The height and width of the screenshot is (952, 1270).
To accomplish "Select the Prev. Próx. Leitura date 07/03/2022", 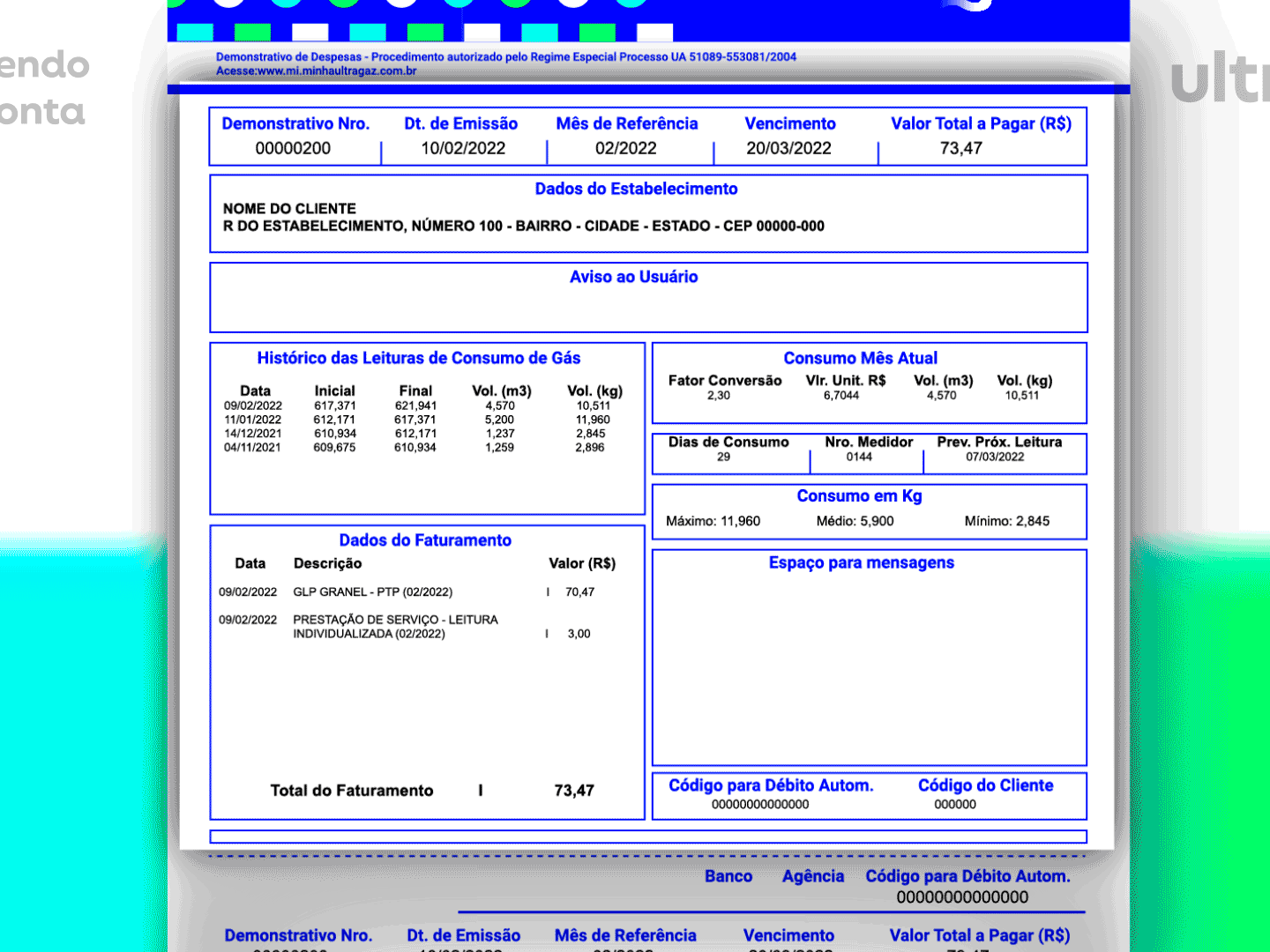I will click(995, 457).
